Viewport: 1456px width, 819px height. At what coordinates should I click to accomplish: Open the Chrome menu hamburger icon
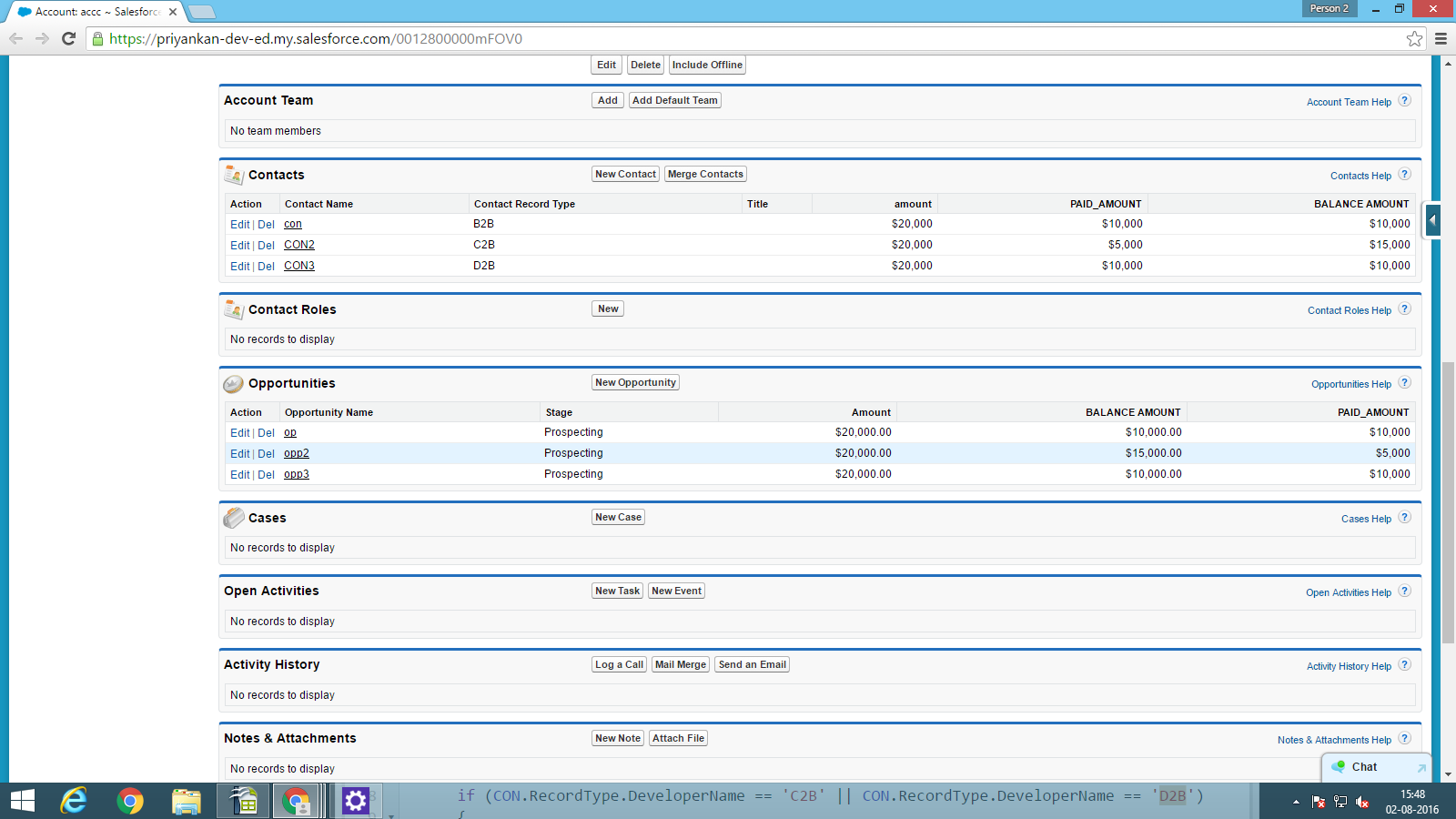(1441, 38)
